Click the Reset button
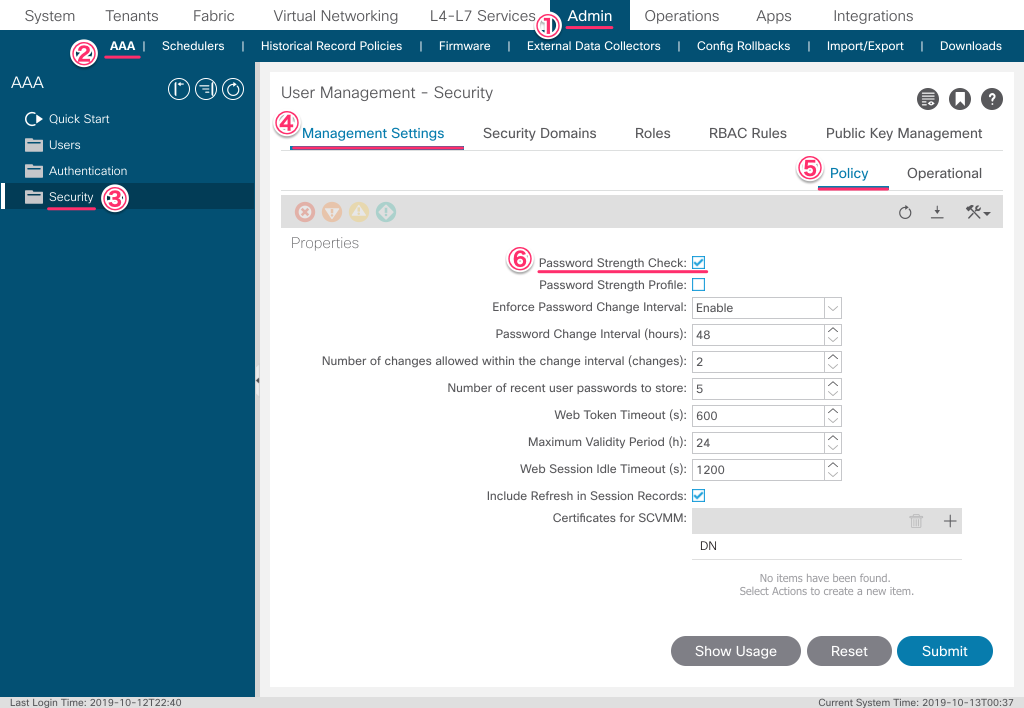 [849, 651]
